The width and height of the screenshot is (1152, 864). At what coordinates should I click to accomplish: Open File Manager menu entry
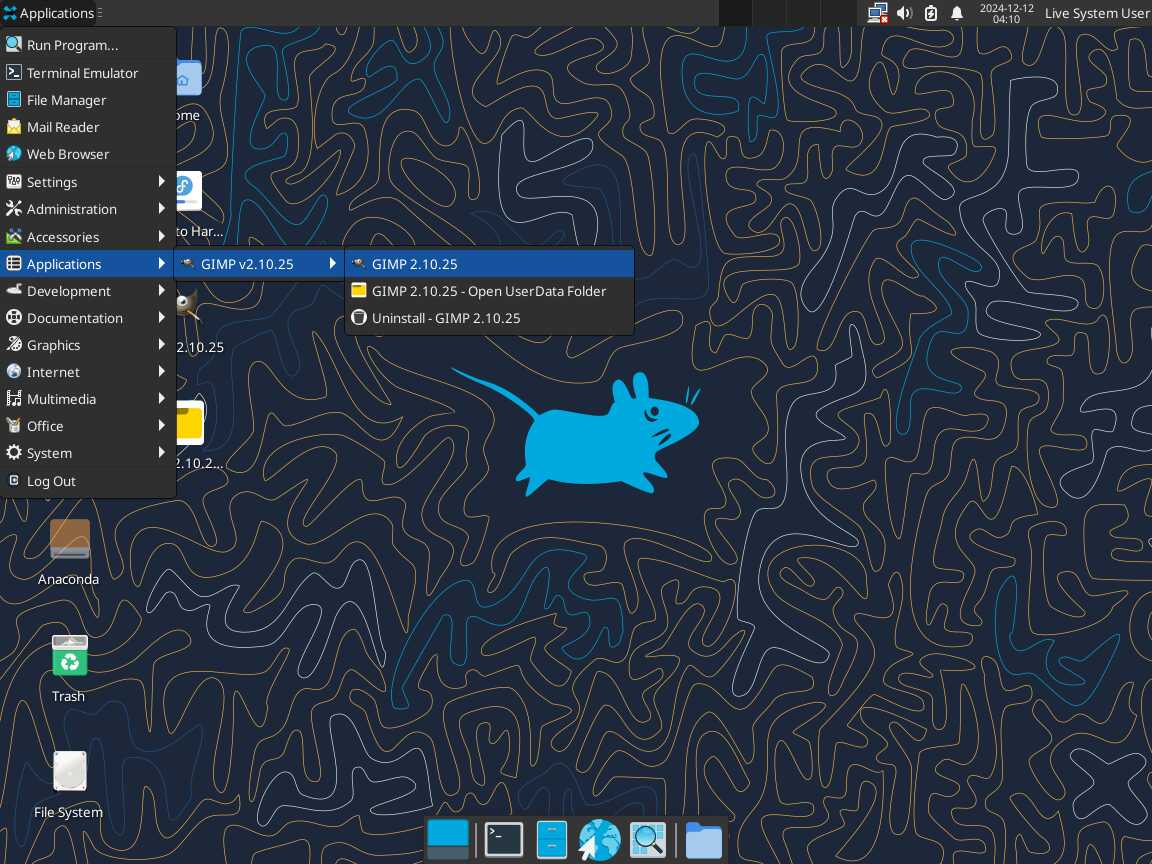coord(88,100)
